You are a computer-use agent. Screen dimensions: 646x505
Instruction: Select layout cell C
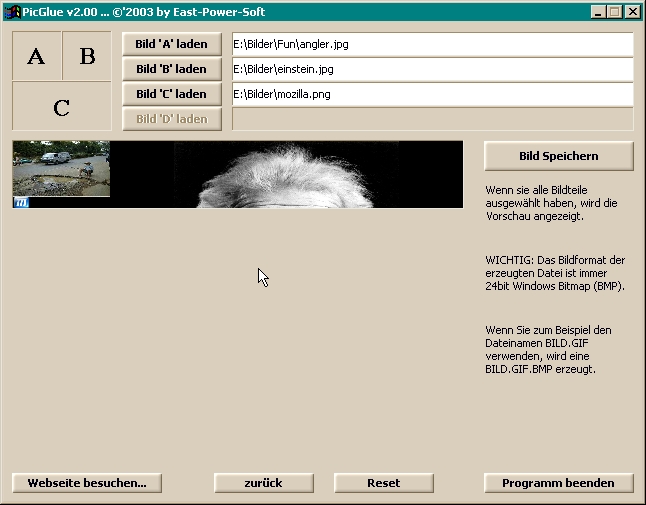click(62, 106)
